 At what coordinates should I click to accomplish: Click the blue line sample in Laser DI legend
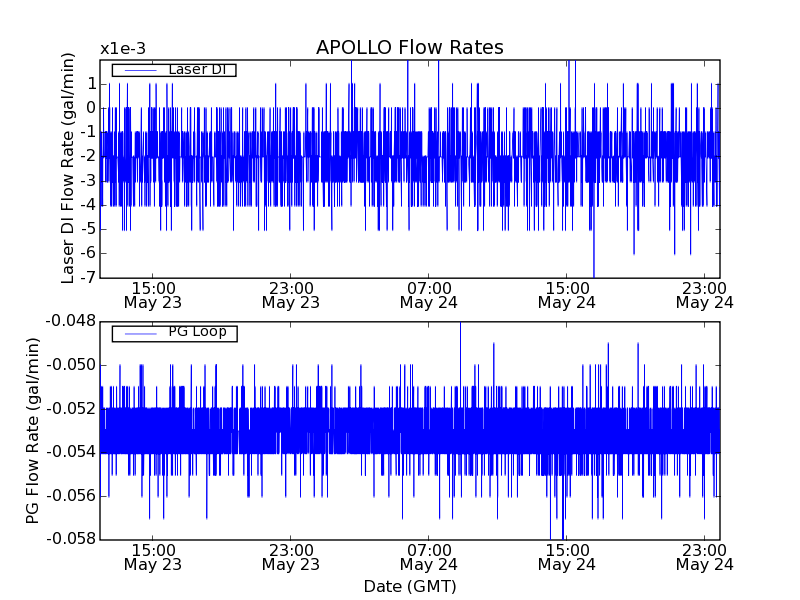click(x=139, y=70)
